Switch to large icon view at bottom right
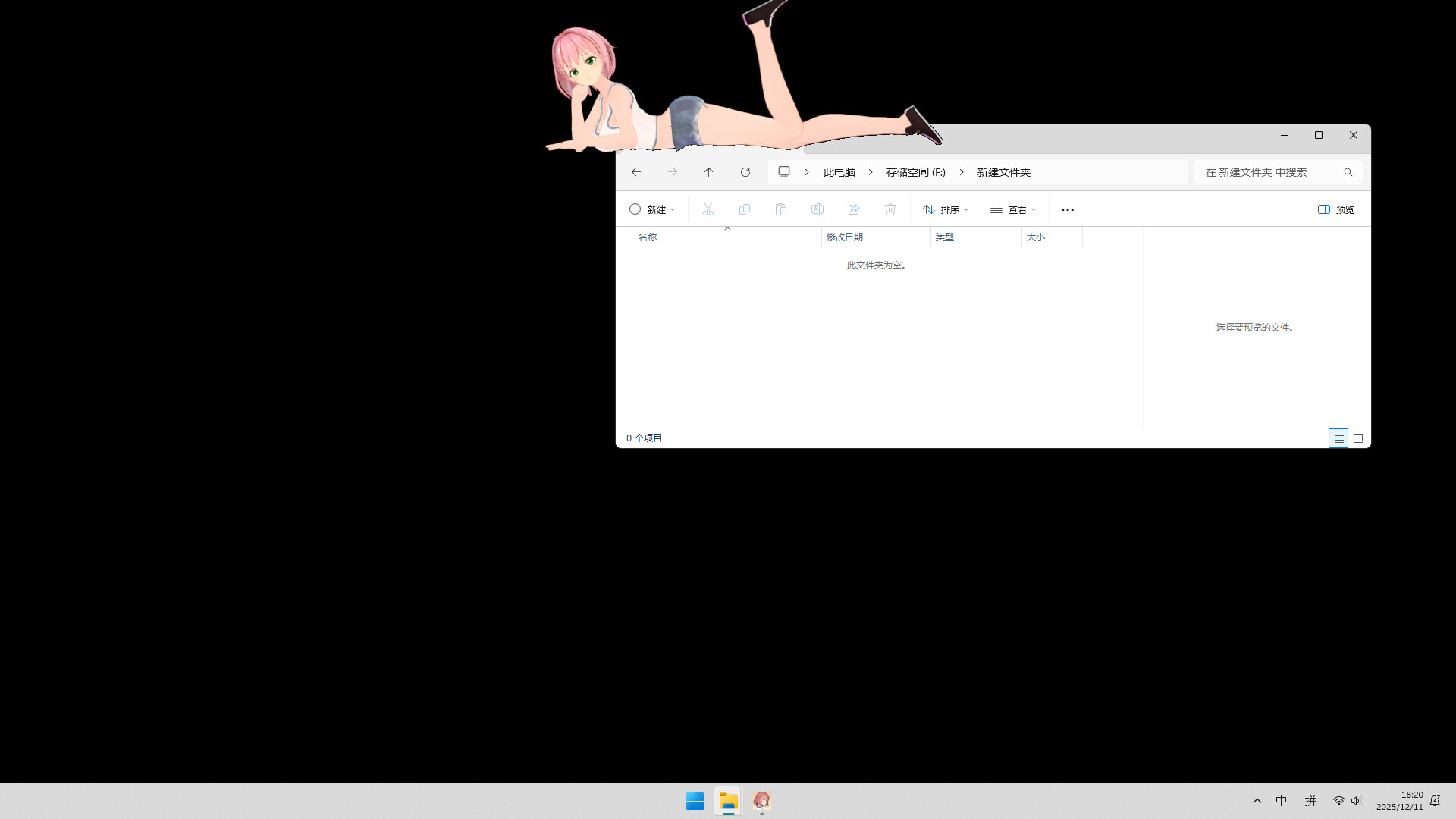Image resolution: width=1456 pixels, height=819 pixels. pos(1358,438)
